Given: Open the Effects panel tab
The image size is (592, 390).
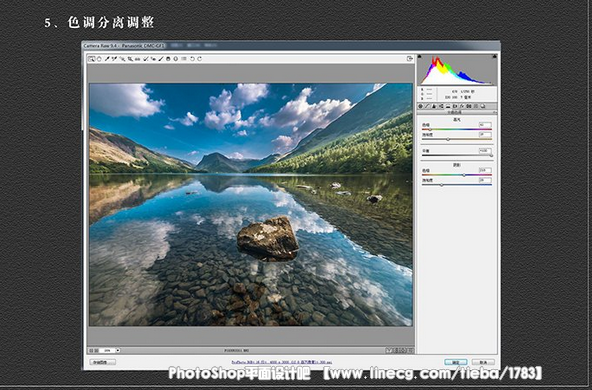Looking at the screenshot, I should 462,106.
